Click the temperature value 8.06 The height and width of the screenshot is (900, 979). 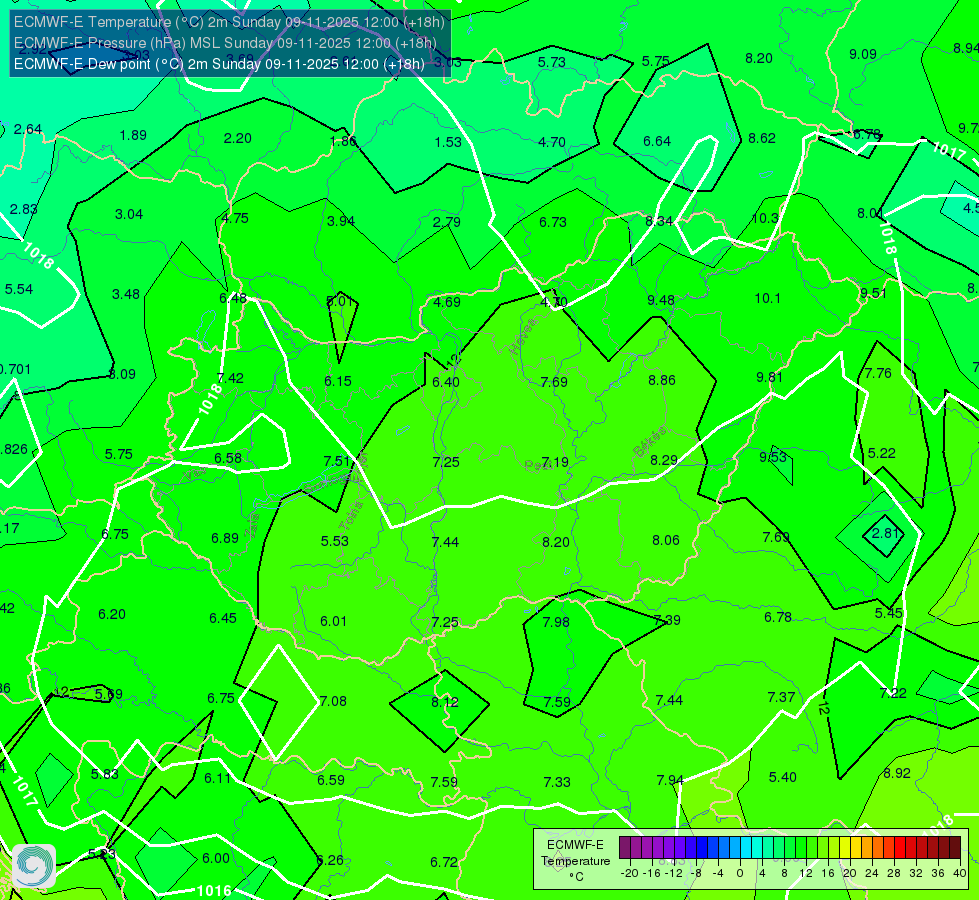[x=666, y=540]
